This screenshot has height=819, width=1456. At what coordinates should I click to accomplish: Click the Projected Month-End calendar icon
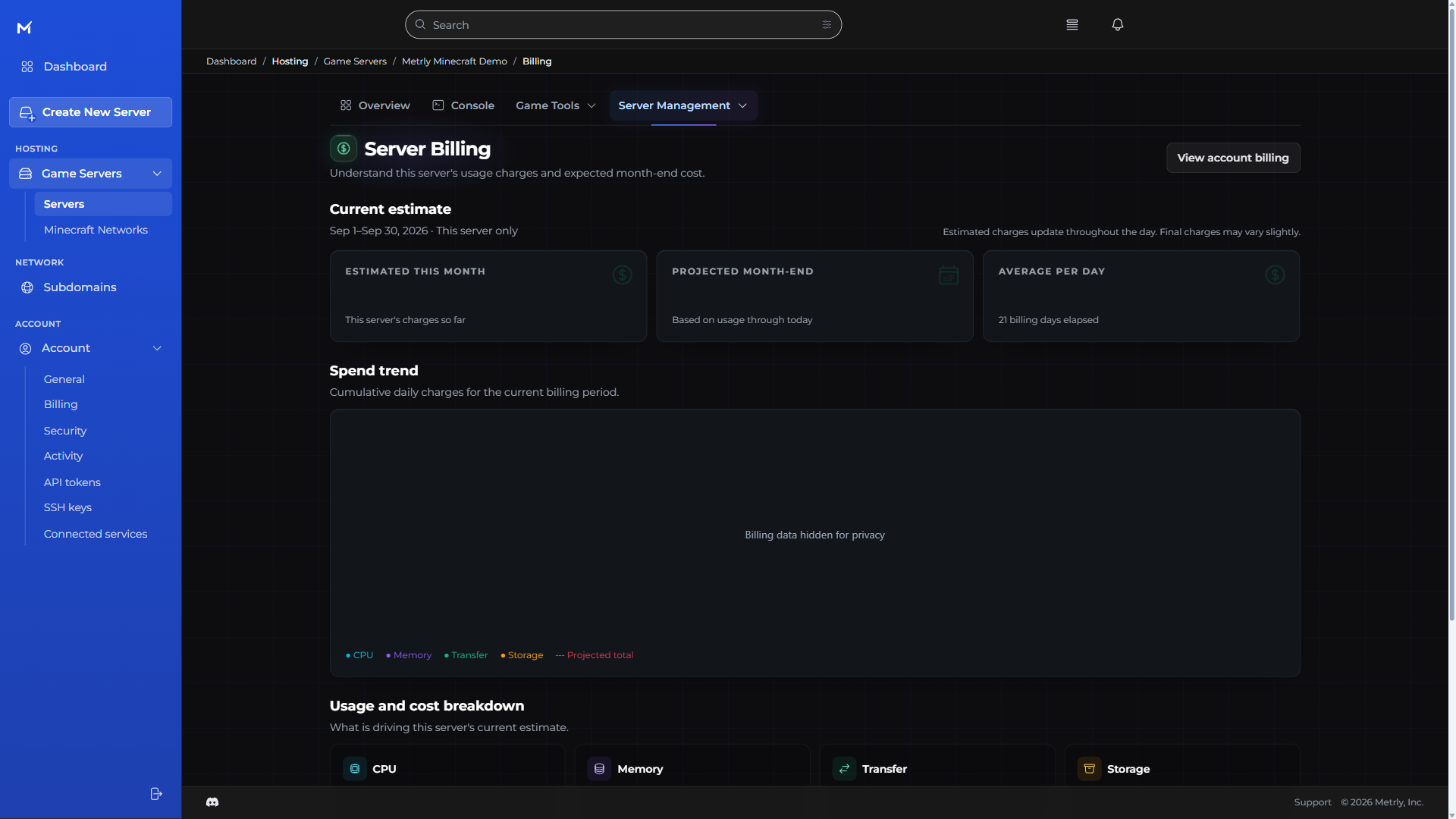(949, 275)
